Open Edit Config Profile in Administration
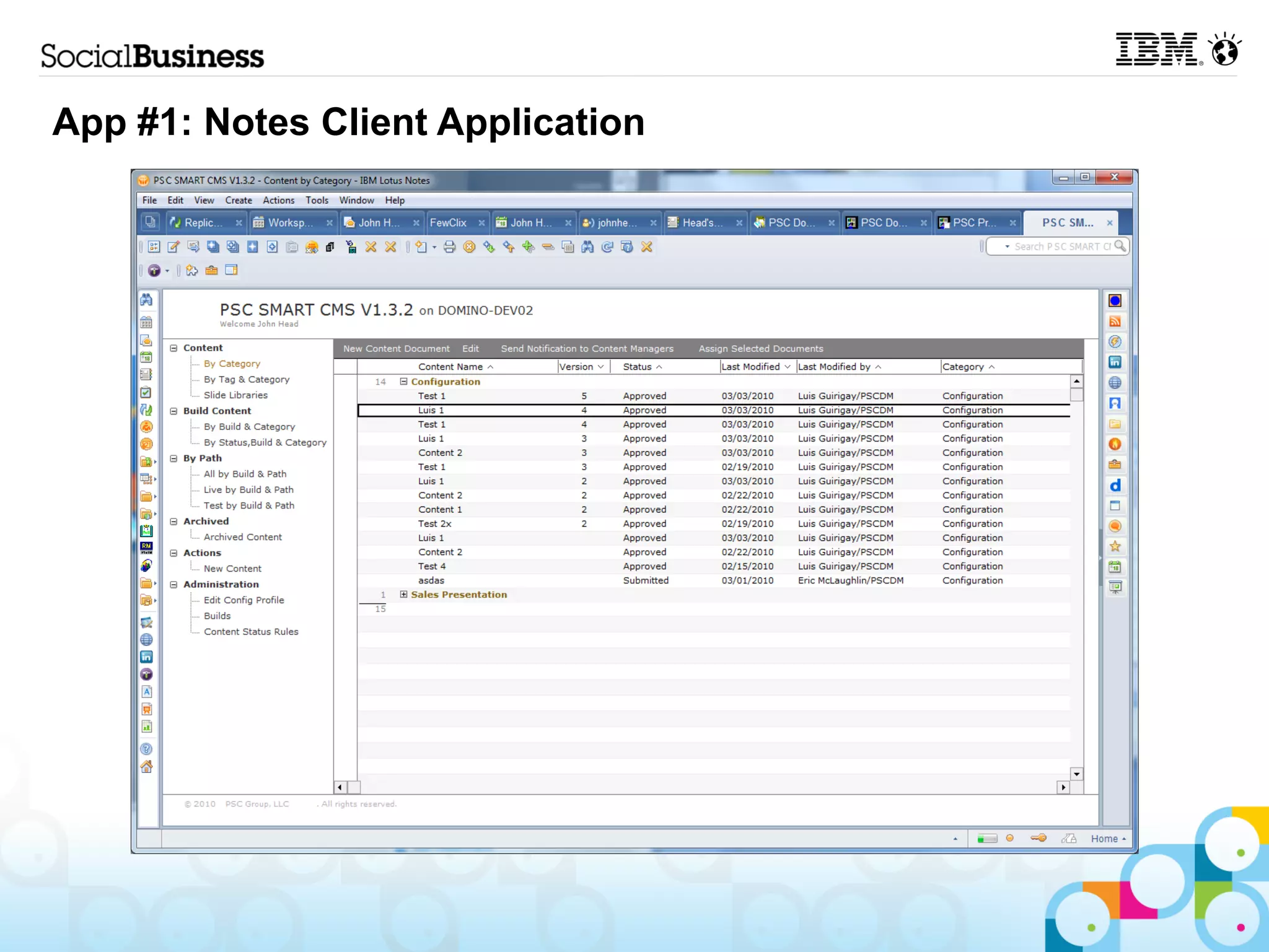The image size is (1269, 952). click(x=244, y=600)
